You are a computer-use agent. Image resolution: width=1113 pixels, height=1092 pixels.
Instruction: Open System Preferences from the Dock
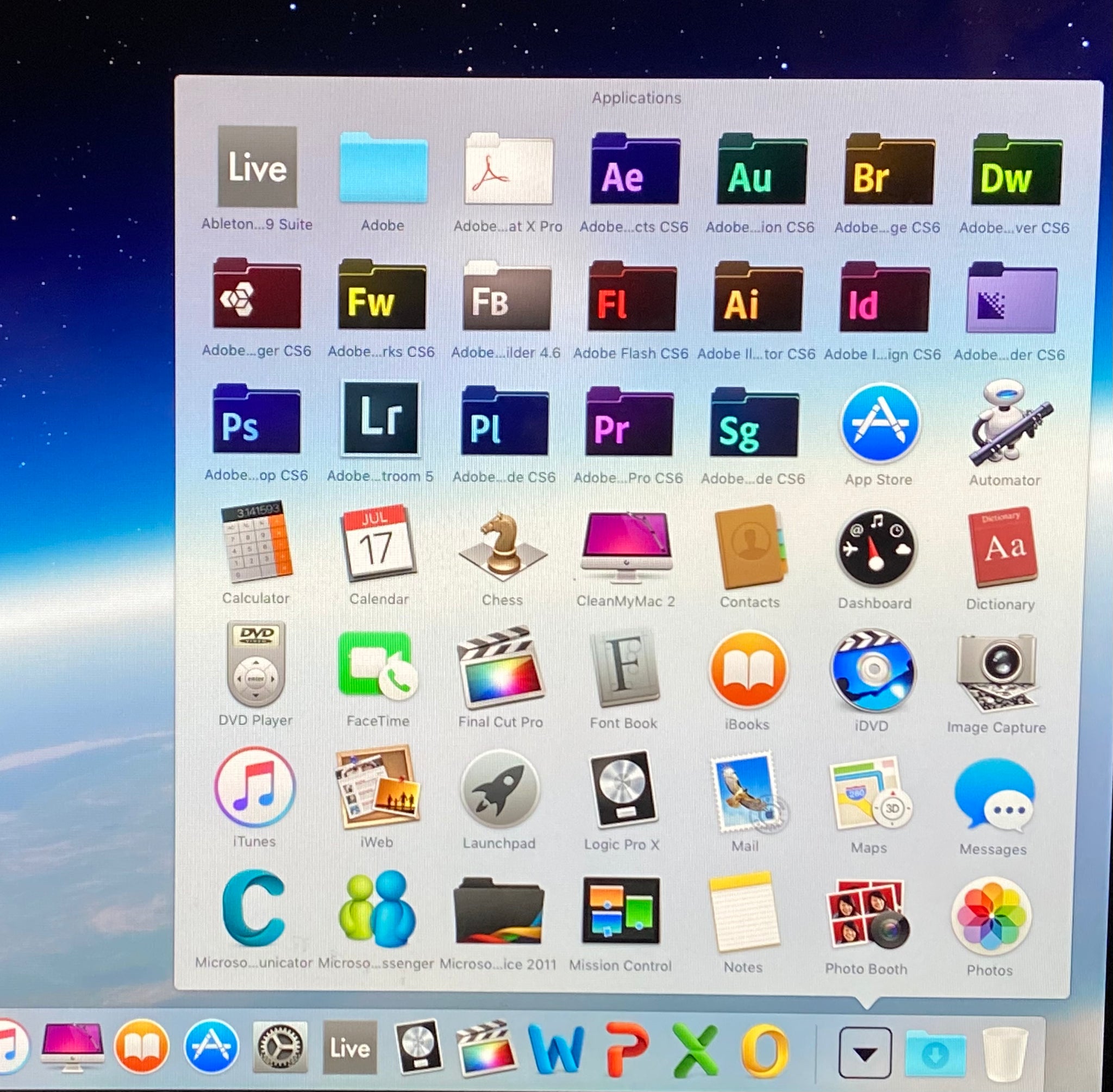(280, 1047)
